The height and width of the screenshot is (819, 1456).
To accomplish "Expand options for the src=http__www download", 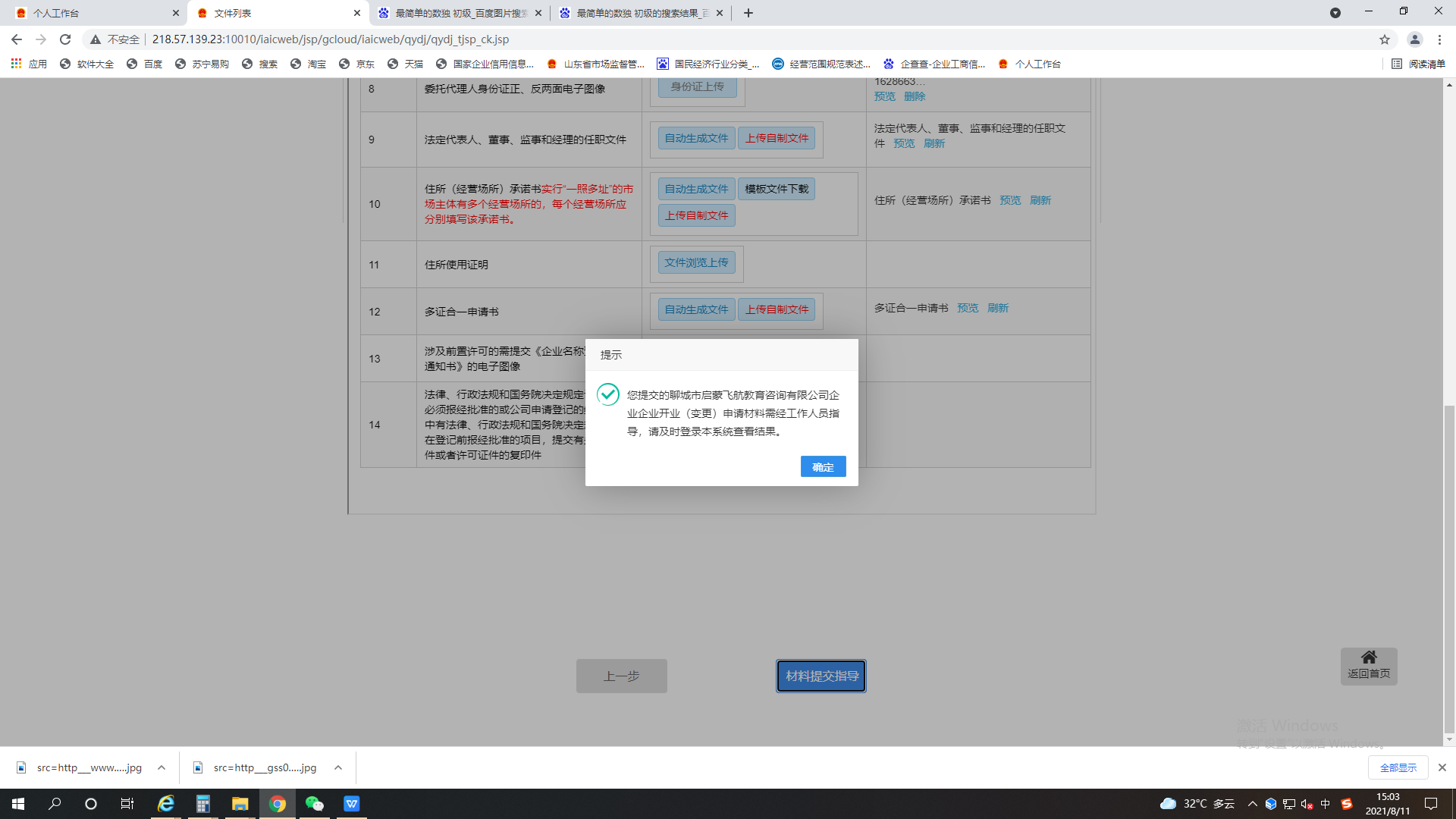I will tap(162, 767).
